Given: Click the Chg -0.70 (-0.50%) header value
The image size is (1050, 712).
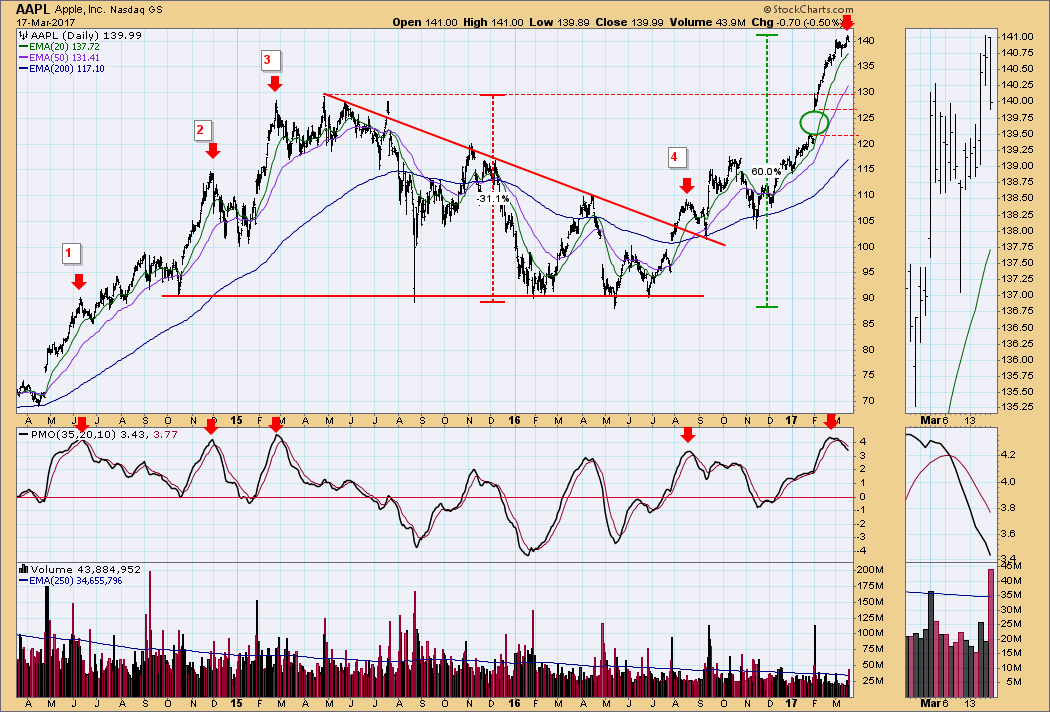Looking at the screenshot, I should click(796, 22).
